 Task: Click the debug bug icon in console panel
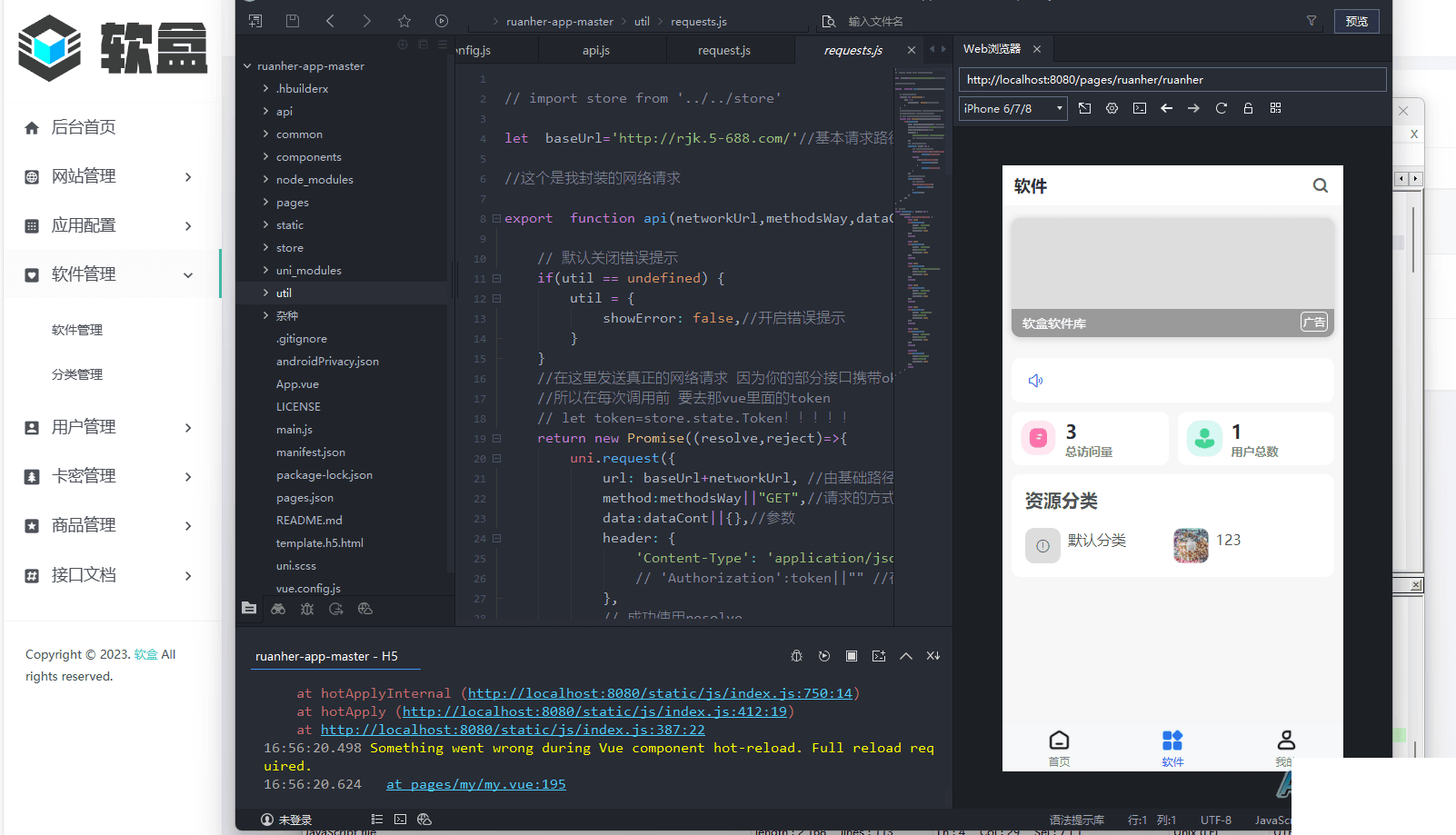coord(796,656)
